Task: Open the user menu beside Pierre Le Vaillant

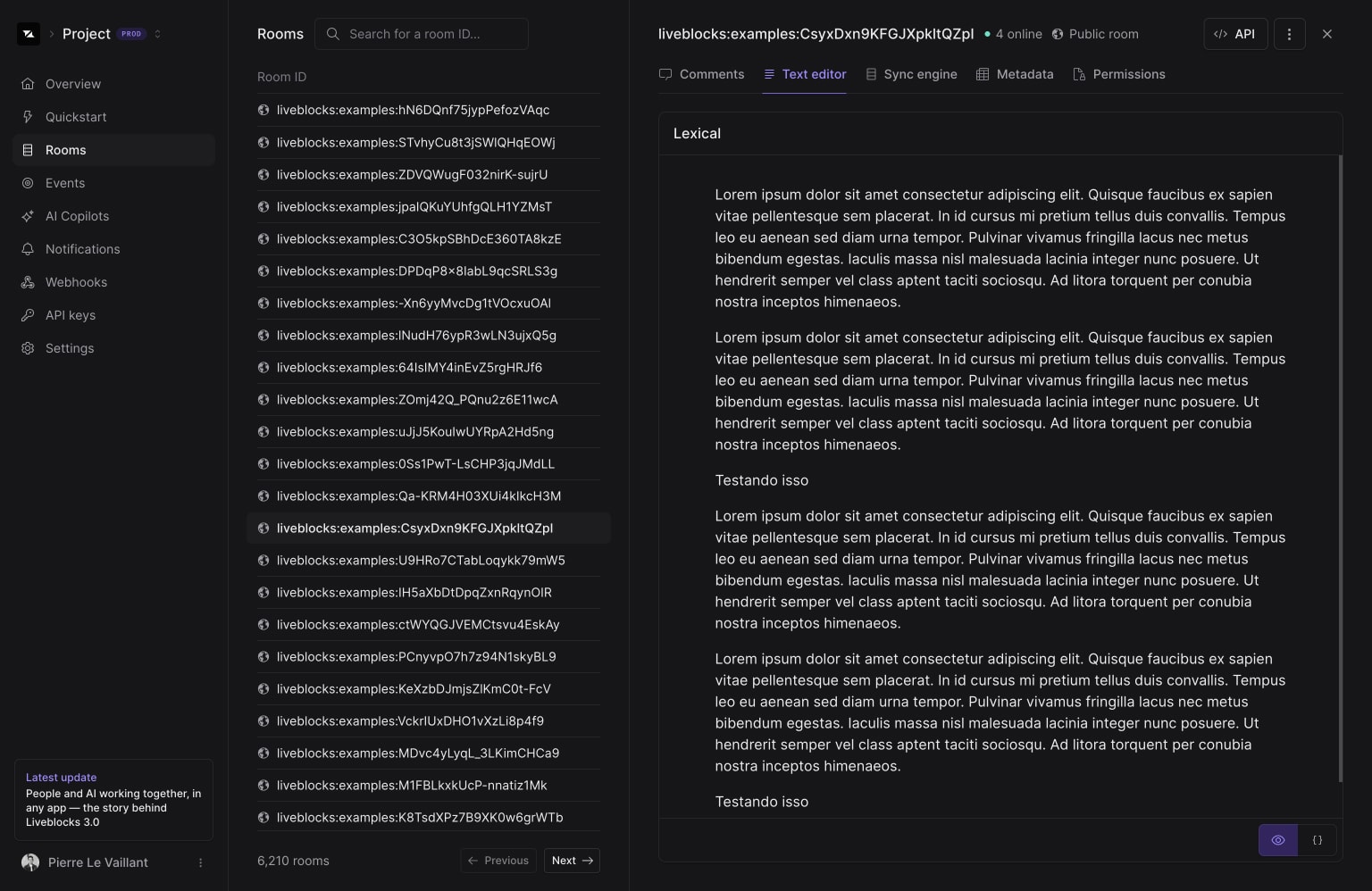Action: (200, 862)
